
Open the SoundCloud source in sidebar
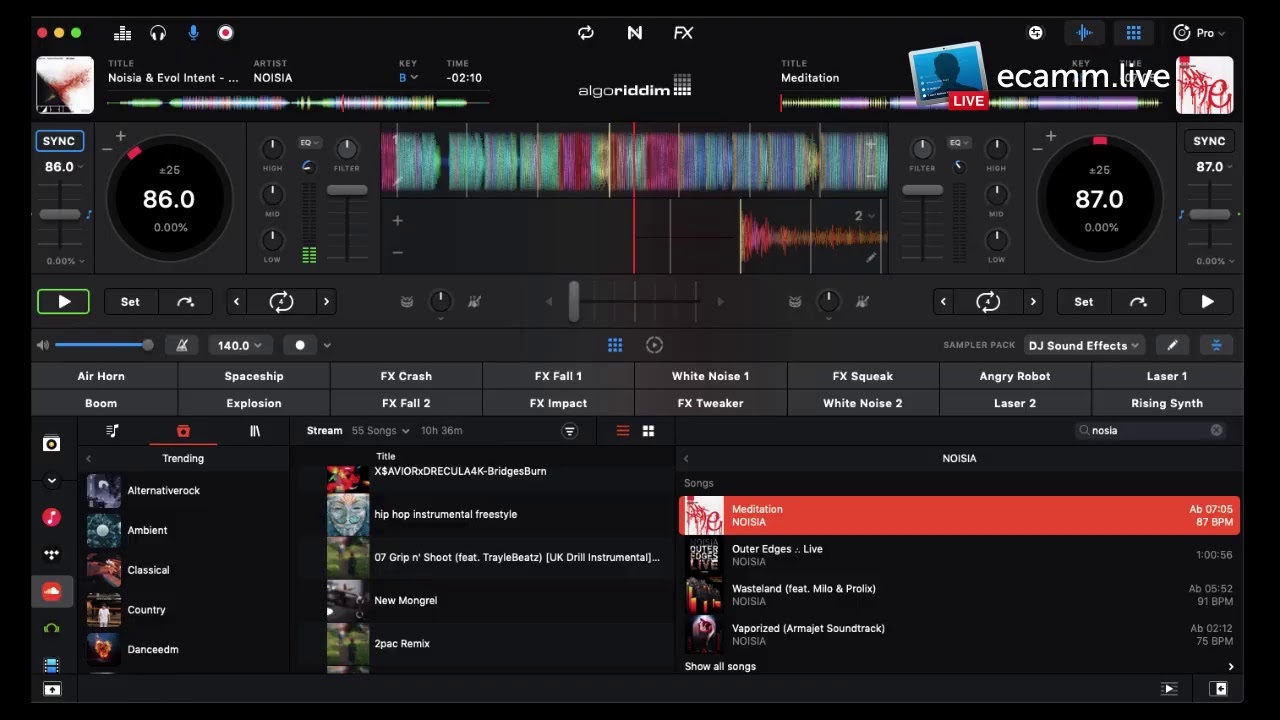[52, 591]
